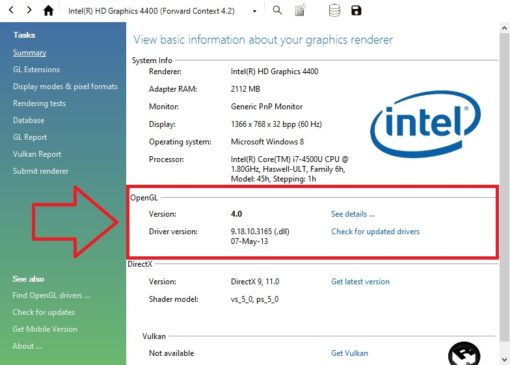Expand the renderer selection dropdown arrow
Image resolution: width=510 pixels, height=365 pixels.
point(255,11)
